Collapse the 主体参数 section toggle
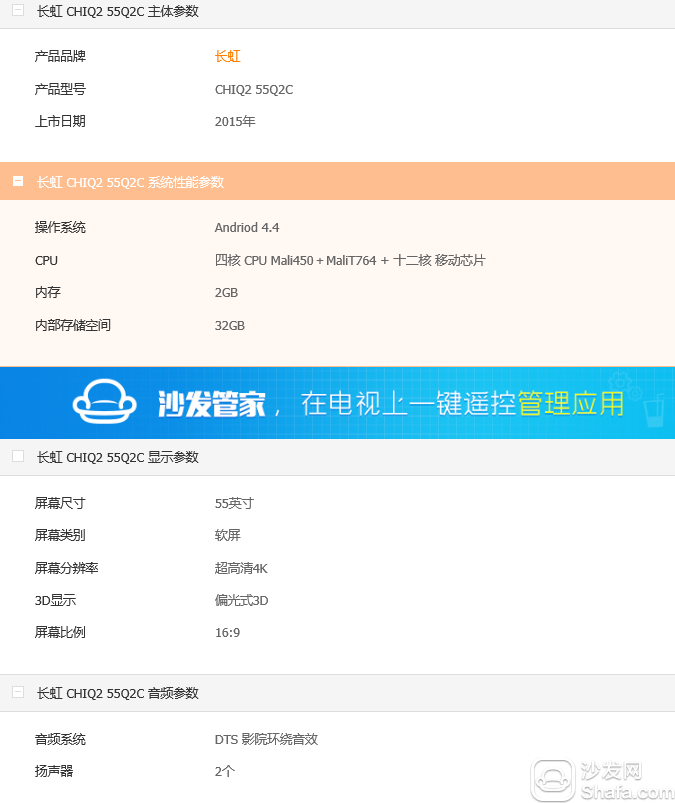675x803 pixels. point(18,10)
